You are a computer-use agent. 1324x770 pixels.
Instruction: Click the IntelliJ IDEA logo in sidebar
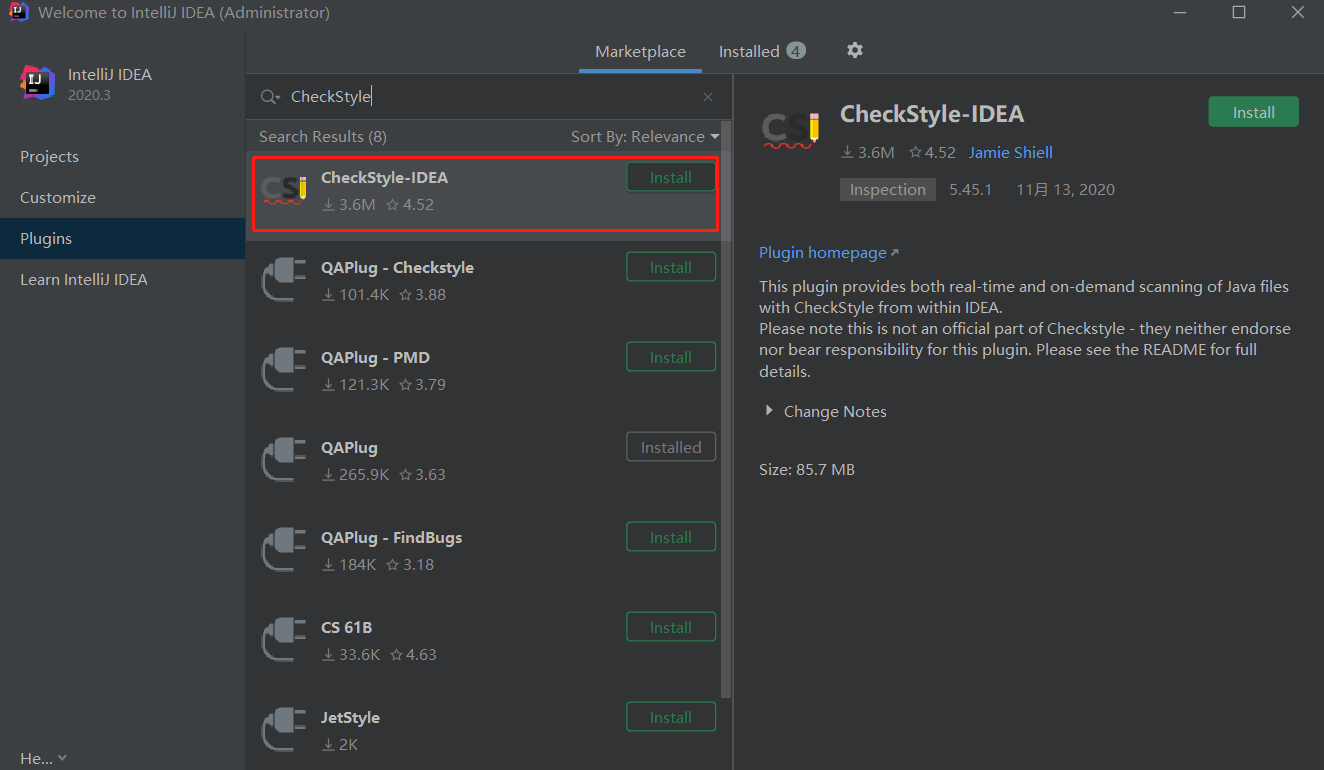pyautogui.click(x=38, y=83)
